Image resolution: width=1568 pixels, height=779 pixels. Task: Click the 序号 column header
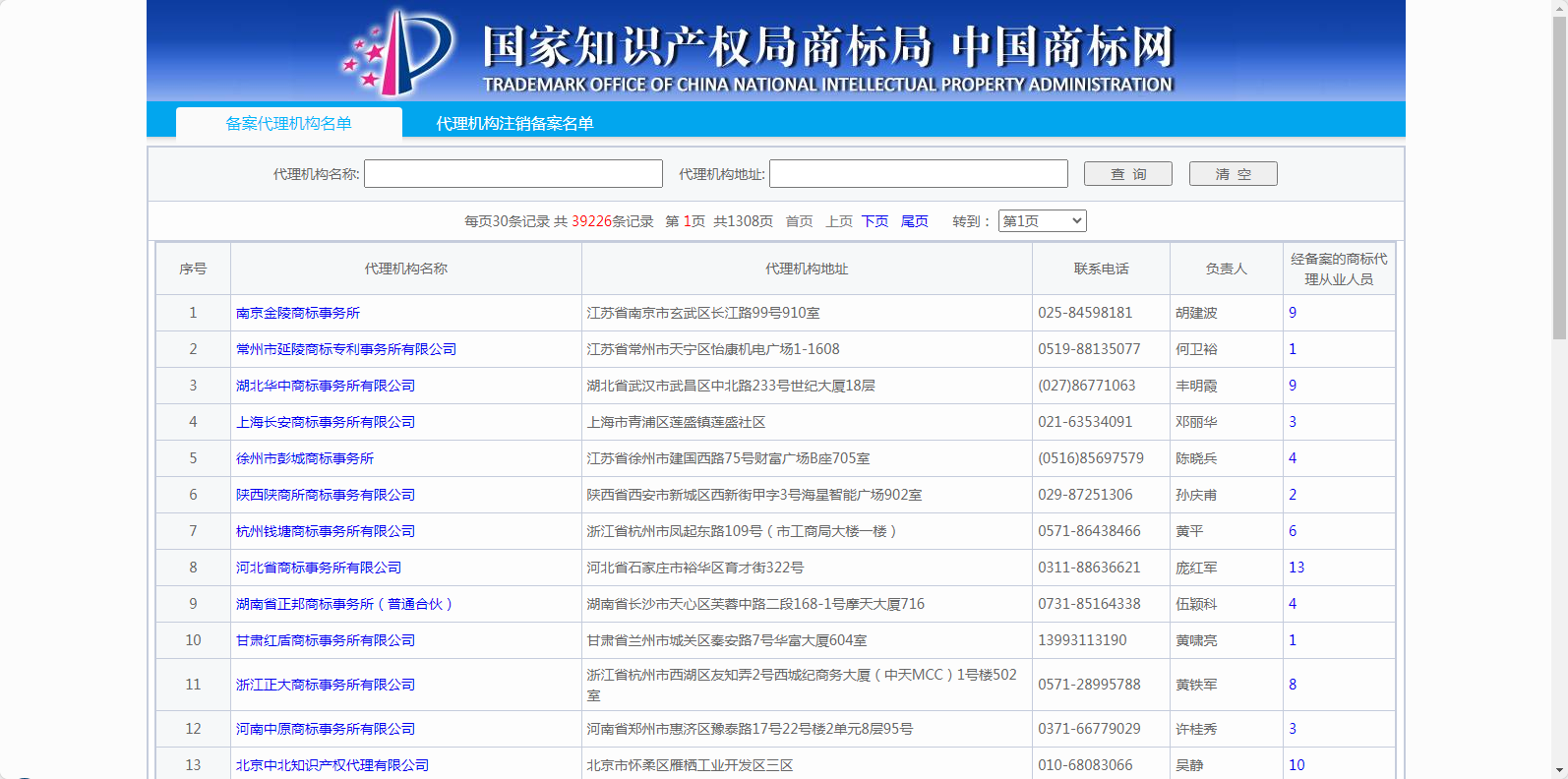click(x=193, y=269)
